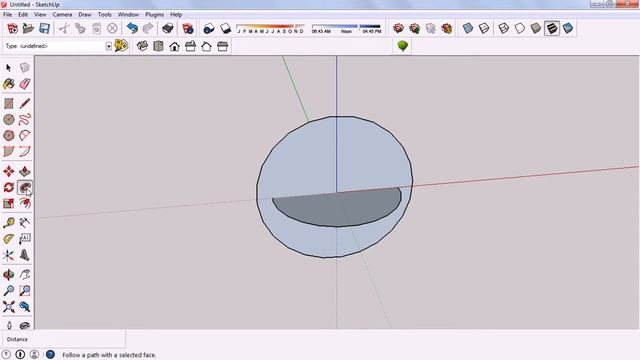
Task: Open the Draw menu
Action: (x=84, y=14)
